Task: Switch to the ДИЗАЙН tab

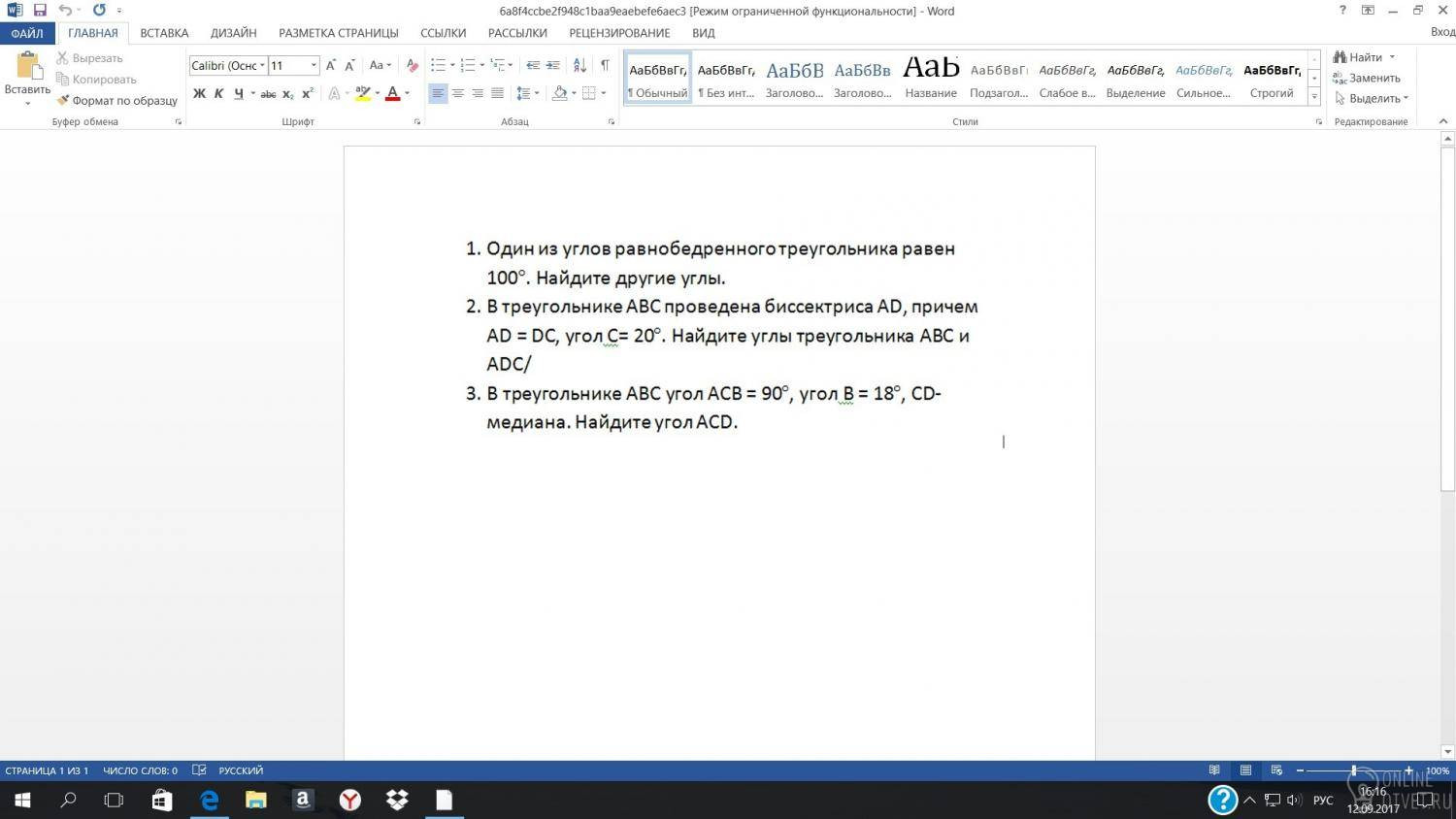Action: [233, 33]
